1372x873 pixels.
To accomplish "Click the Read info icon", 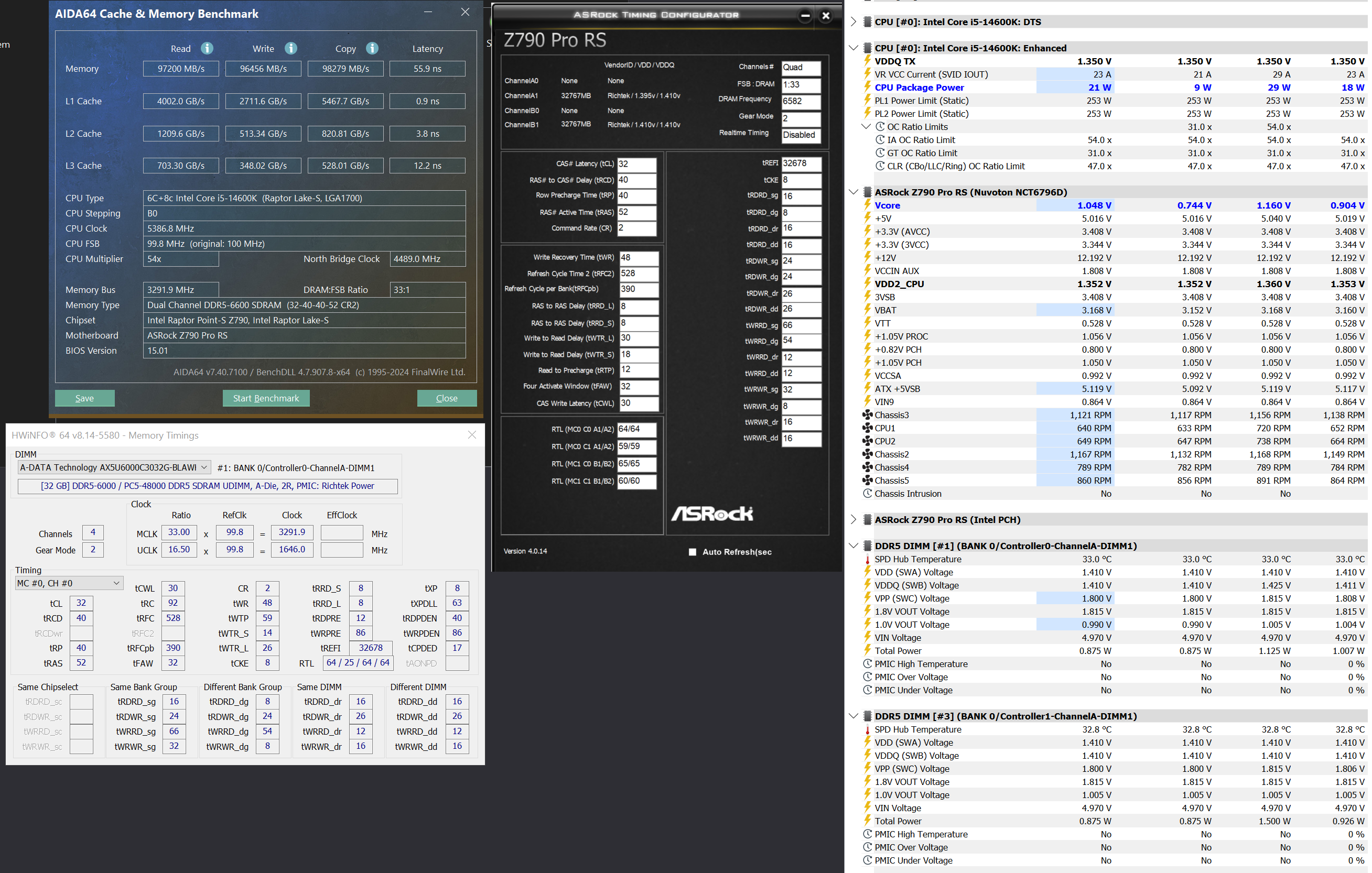I will pyautogui.click(x=207, y=48).
